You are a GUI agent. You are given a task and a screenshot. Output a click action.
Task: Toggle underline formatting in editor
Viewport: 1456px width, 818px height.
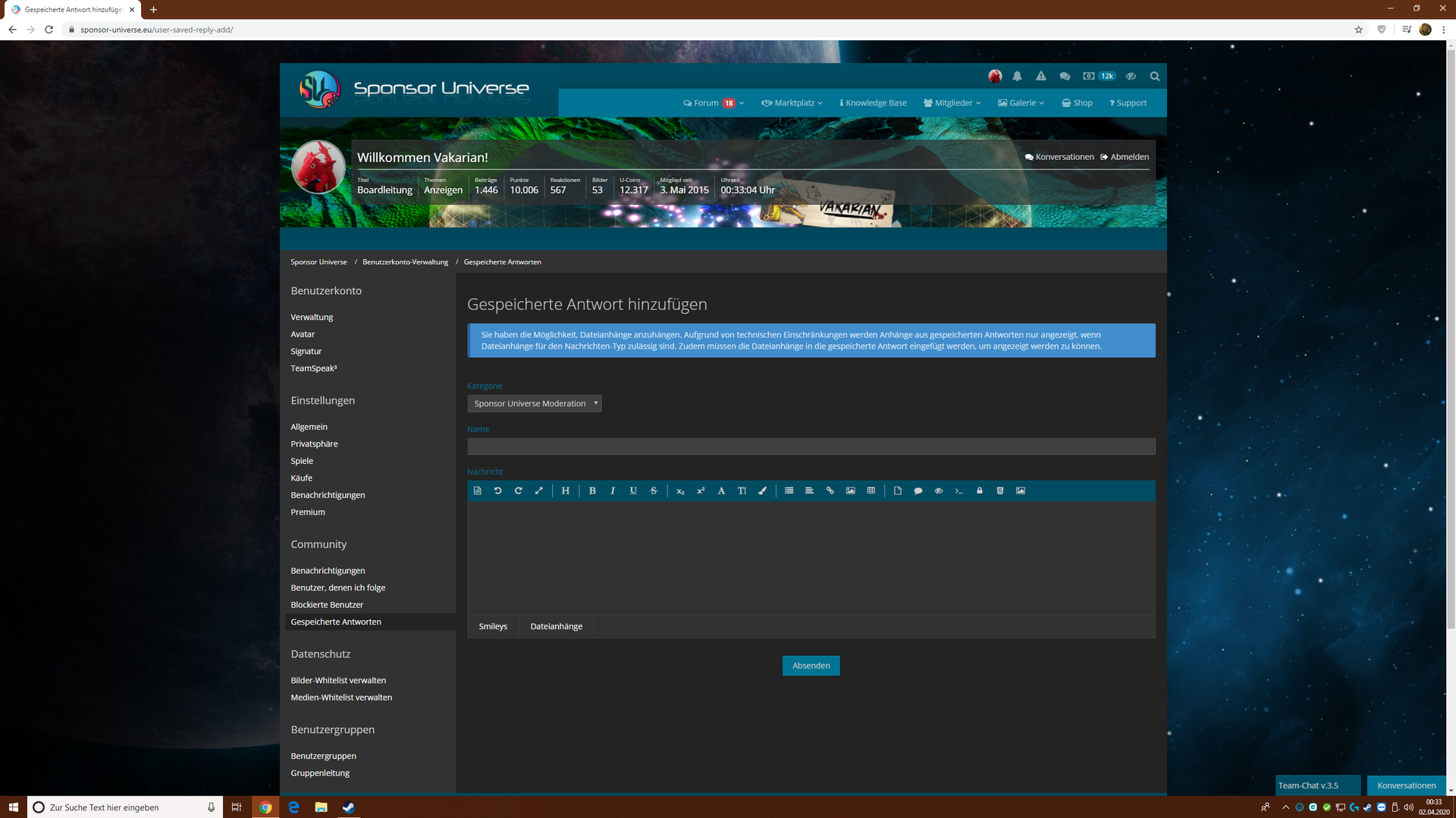coord(632,490)
